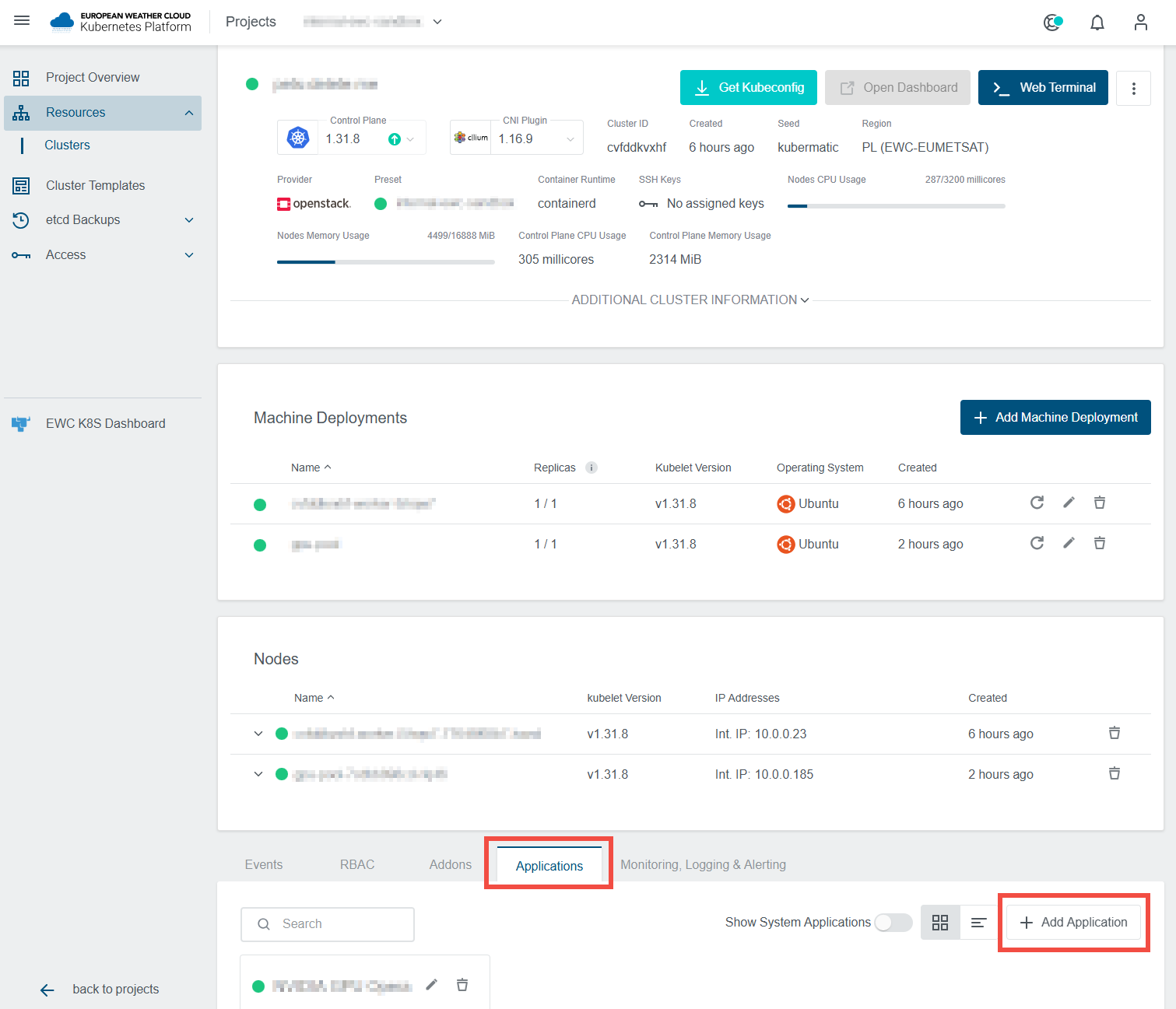Image resolution: width=1176 pixels, height=1009 pixels.
Task: Click the Projects breadcrumb
Action: click(x=251, y=22)
